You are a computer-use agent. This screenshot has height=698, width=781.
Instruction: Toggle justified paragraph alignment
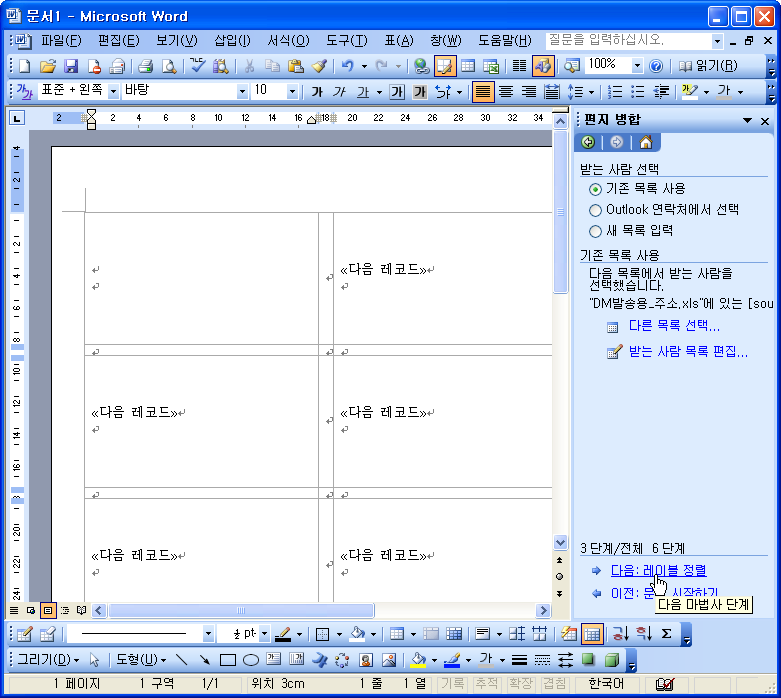483,92
